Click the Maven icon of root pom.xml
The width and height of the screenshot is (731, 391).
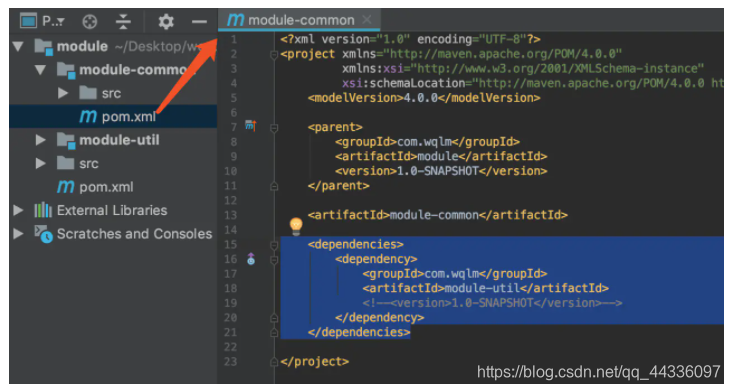(66, 186)
